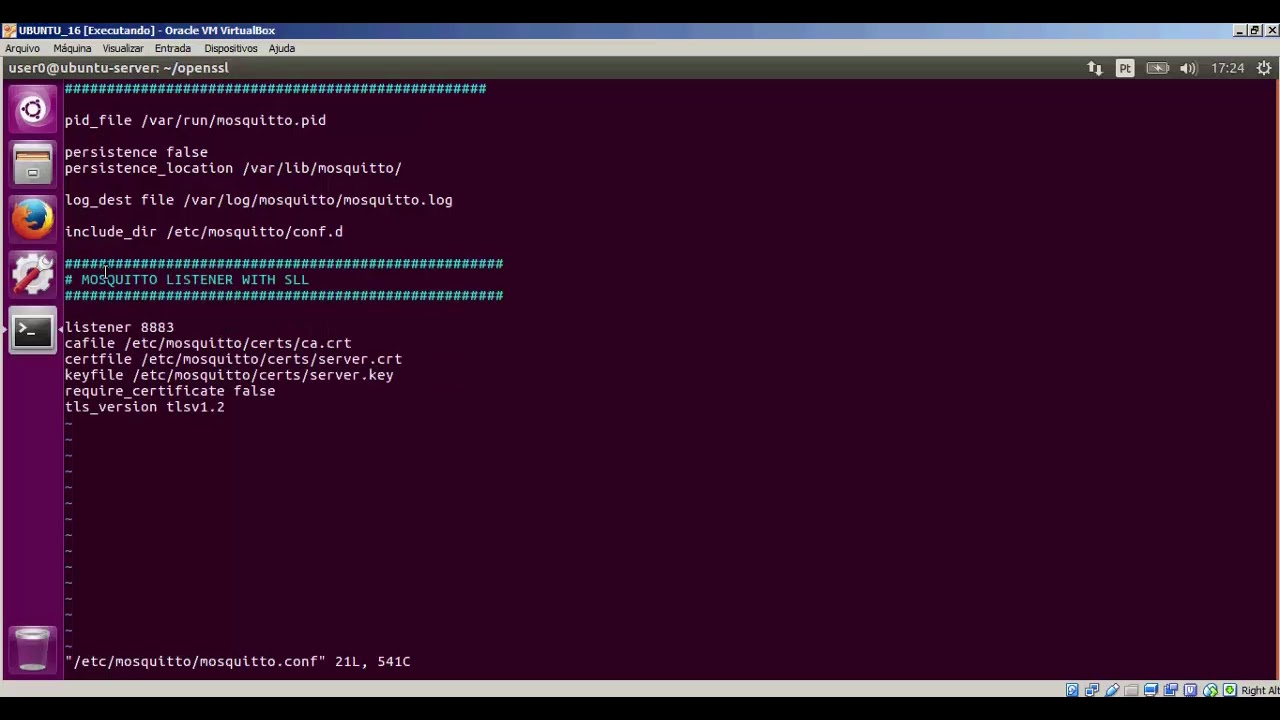Open the Ajuda menu
This screenshot has width=1280, height=720.
(281, 48)
